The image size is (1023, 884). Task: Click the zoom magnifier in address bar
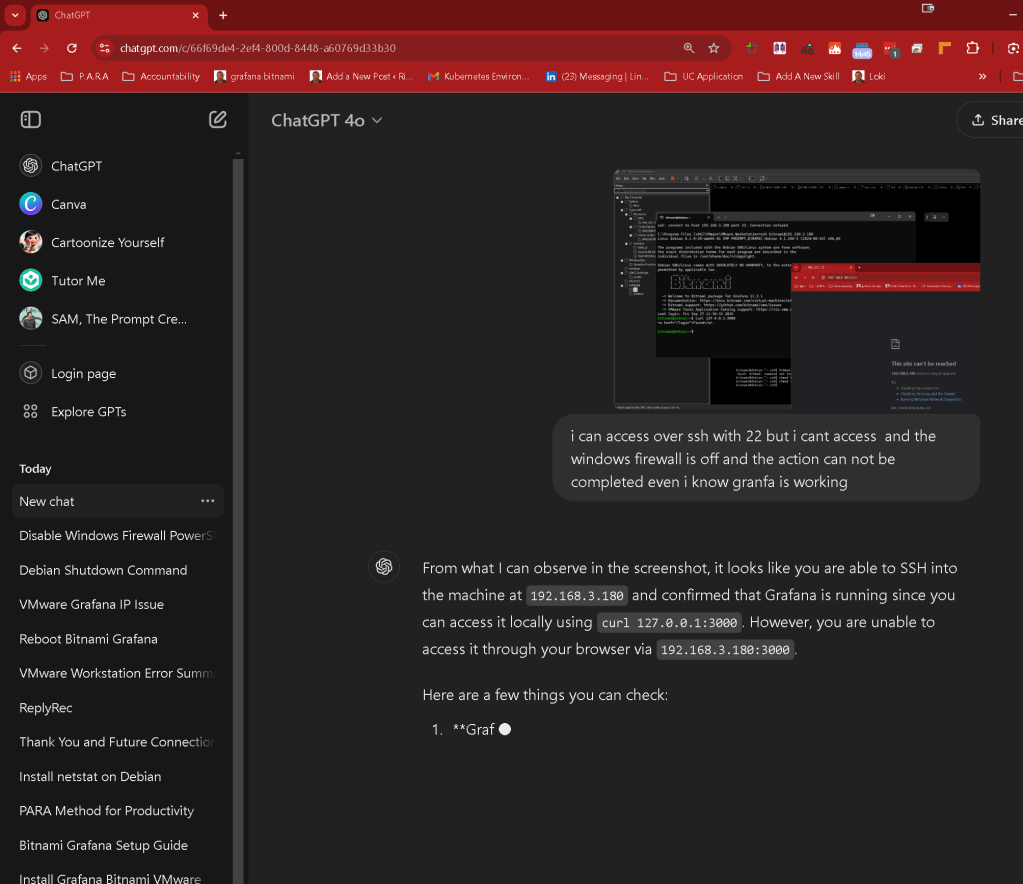click(x=689, y=48)
